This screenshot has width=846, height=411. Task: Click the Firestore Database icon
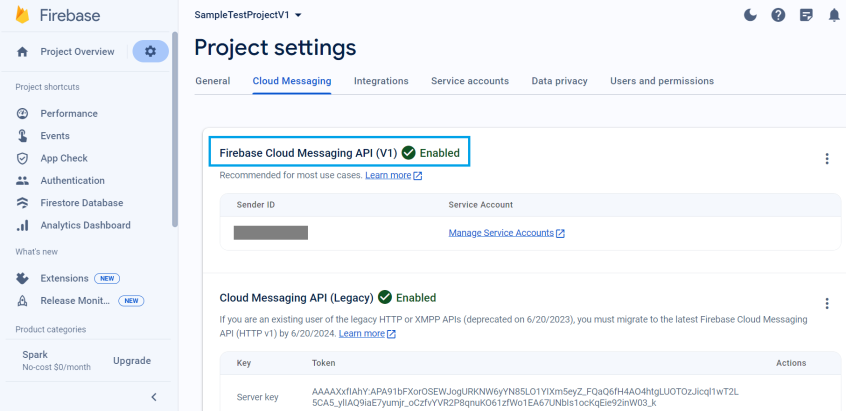tap(22, 203)
